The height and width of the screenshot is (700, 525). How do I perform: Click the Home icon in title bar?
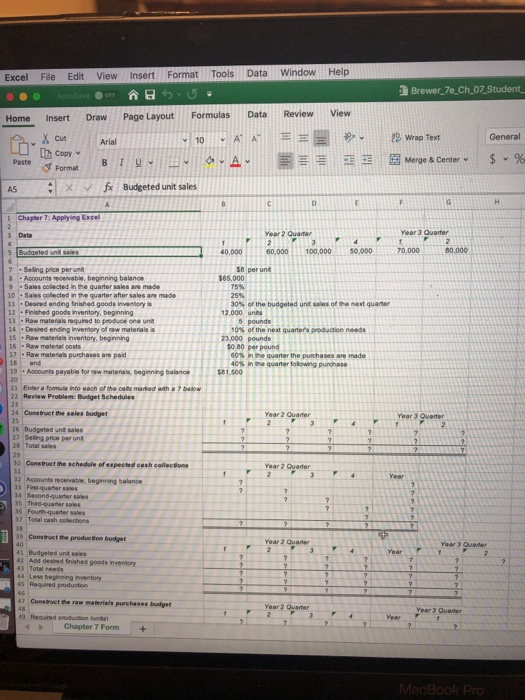133,95
